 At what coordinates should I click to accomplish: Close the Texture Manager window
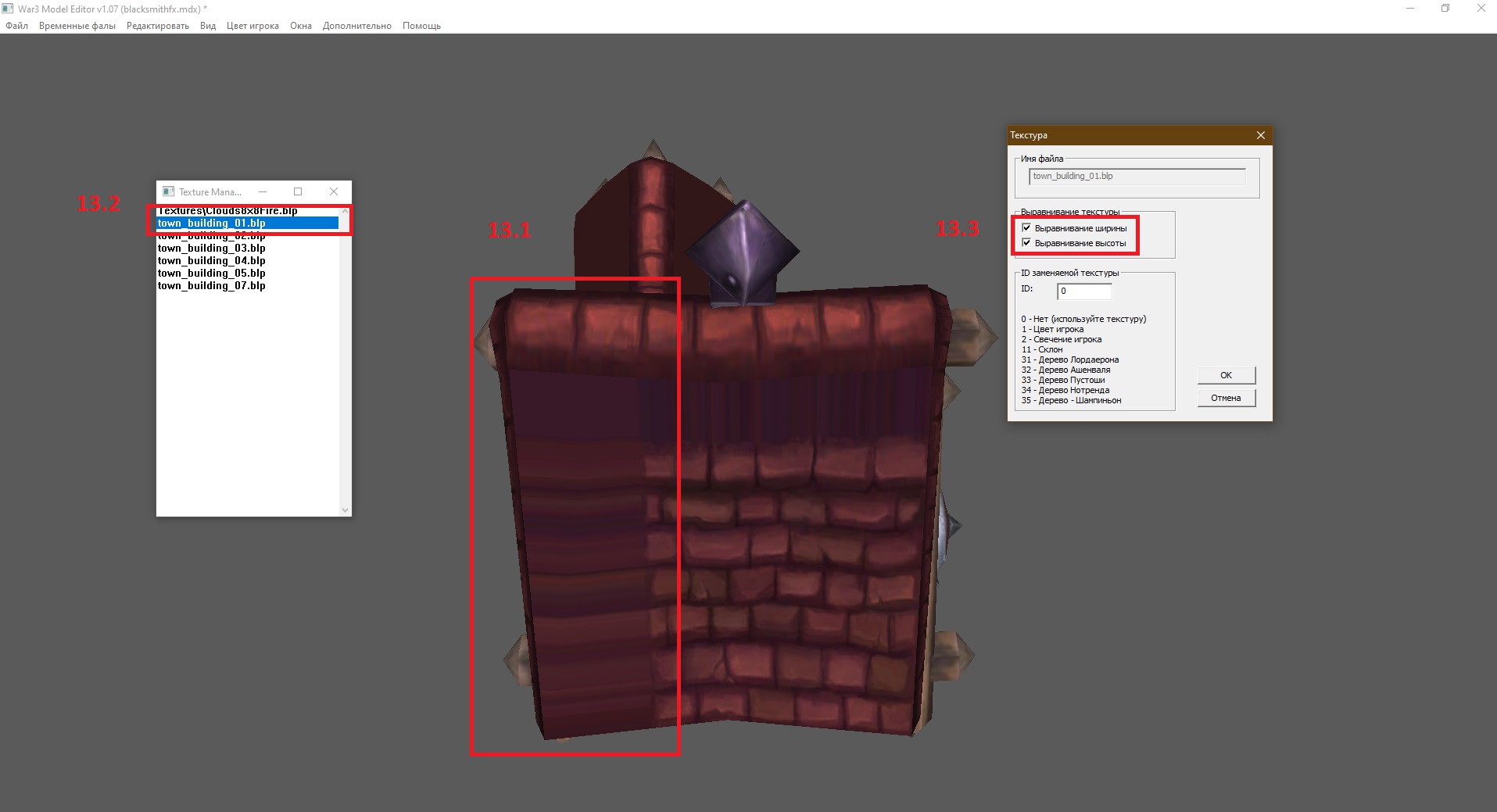[x=334, y=191]
